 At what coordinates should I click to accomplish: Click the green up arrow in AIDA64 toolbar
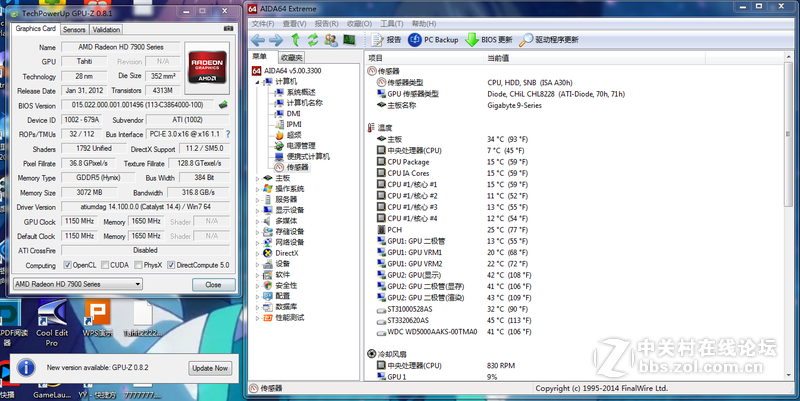tap(295, 40)
